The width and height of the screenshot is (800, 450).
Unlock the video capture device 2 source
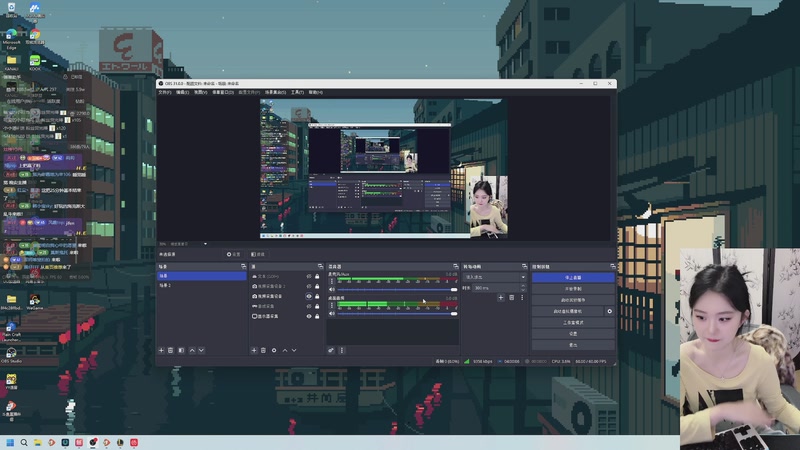(317, 286)
